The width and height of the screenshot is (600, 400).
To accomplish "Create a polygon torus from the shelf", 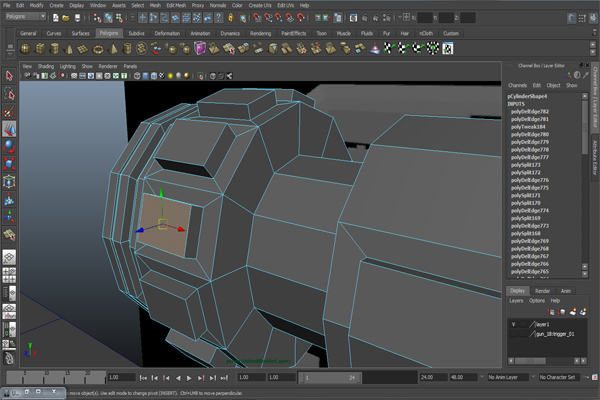I will 98,49.
